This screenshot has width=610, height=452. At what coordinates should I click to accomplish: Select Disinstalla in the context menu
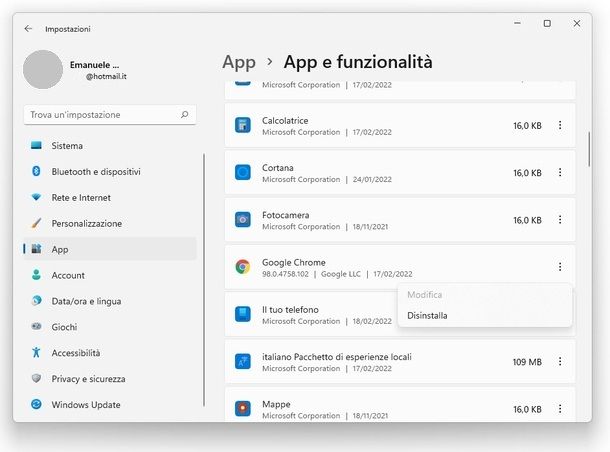tap(485, 315)
